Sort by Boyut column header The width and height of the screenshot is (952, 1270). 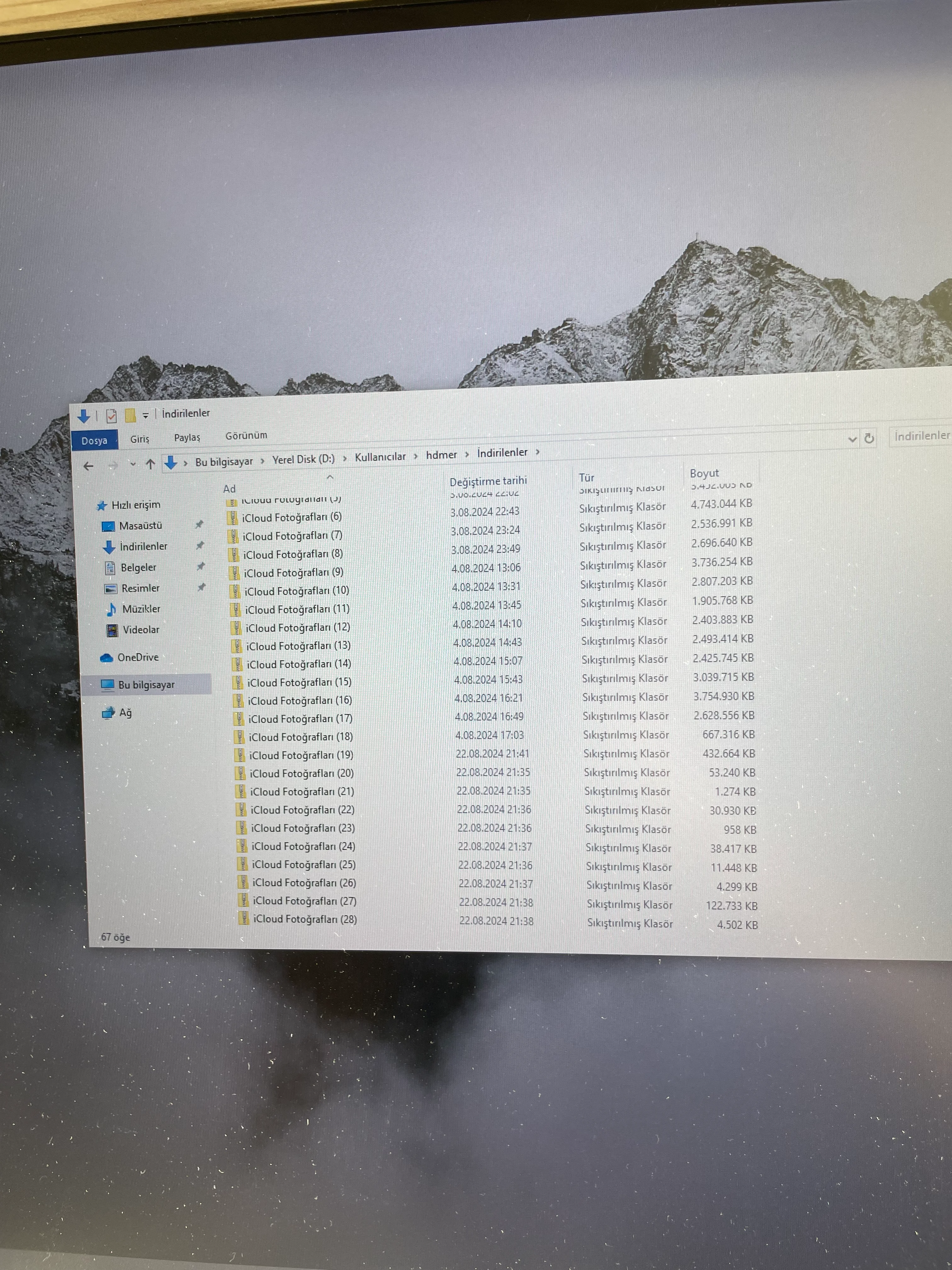pos(704,473)
